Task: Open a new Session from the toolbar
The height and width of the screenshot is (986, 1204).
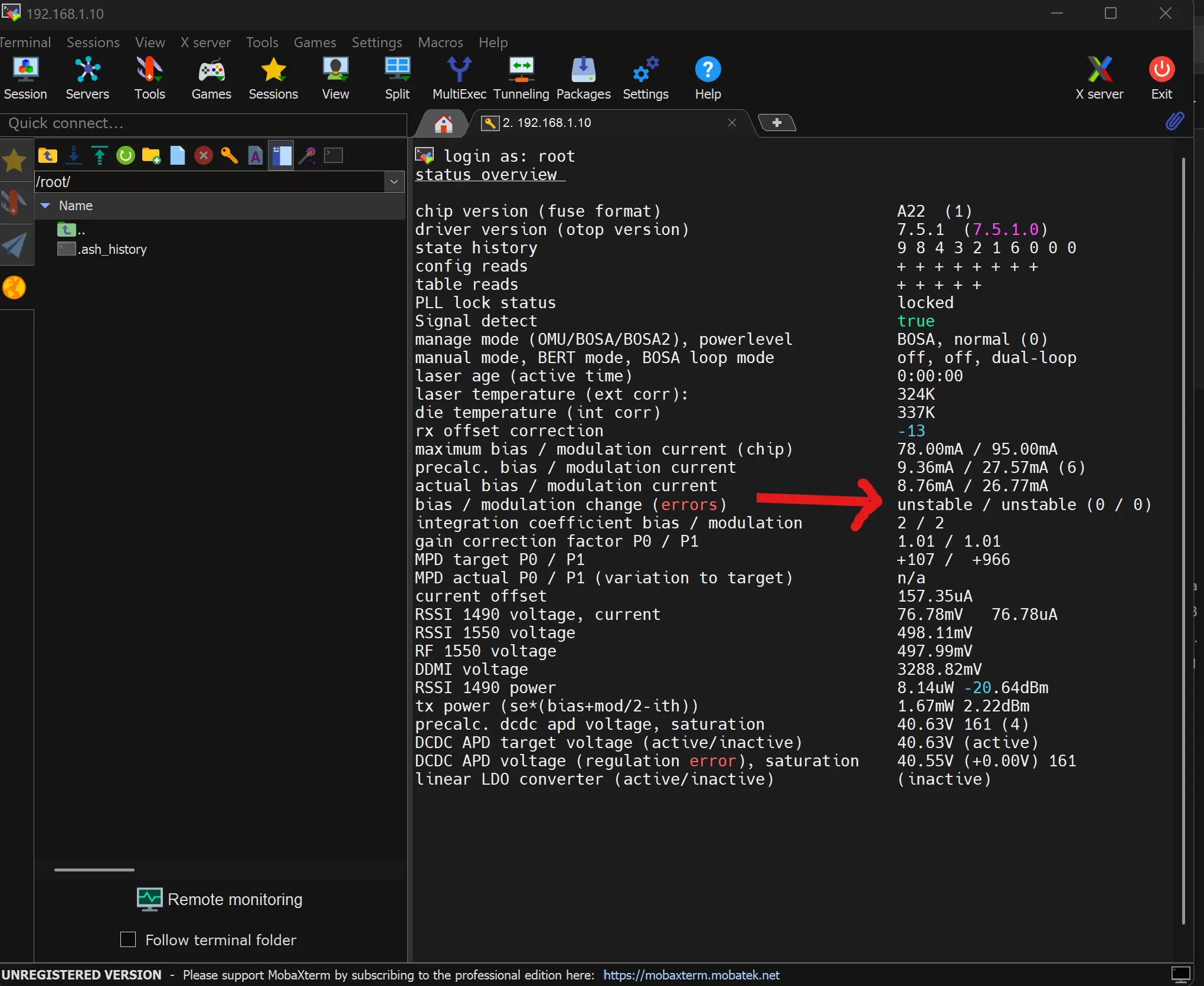Action: 25,79
